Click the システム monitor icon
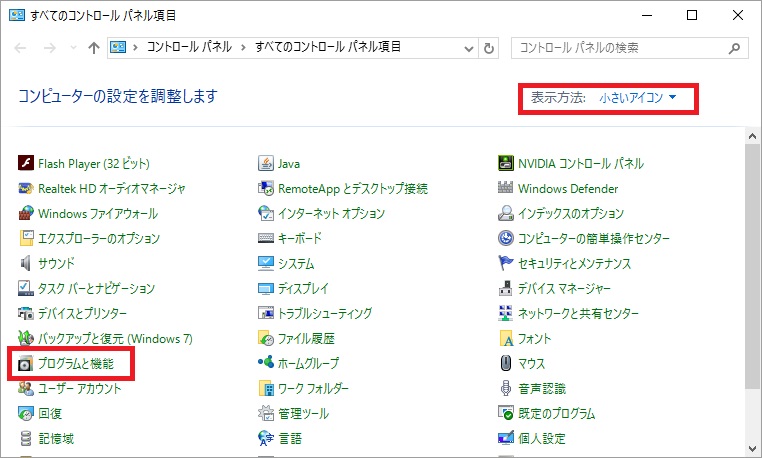This screenshot has height=458, width=762. point(266,263)
